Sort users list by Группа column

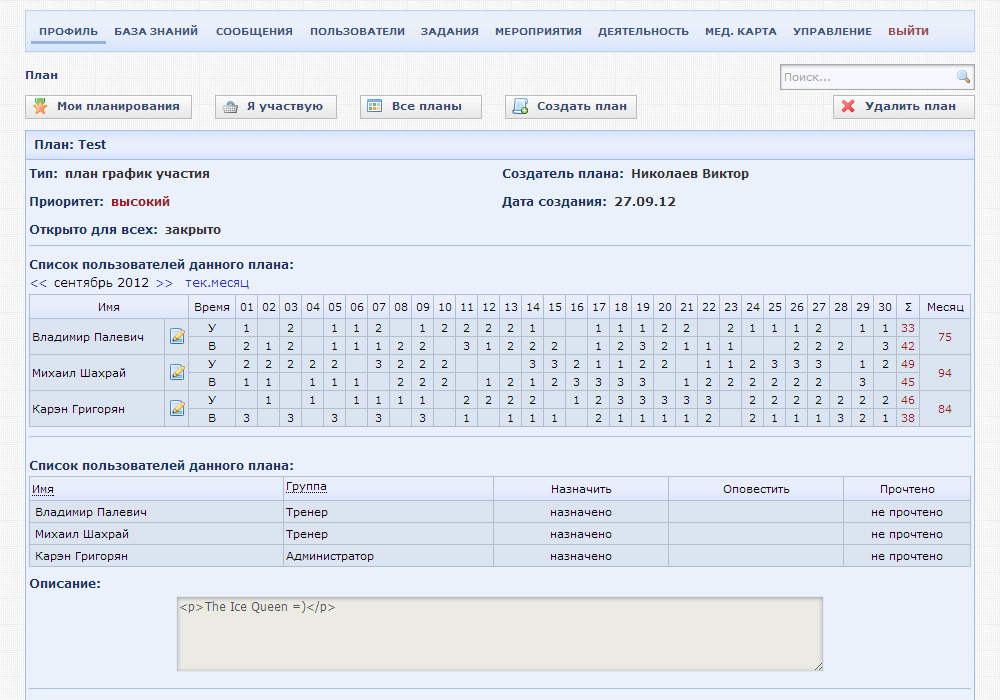(x=306, y=487)
